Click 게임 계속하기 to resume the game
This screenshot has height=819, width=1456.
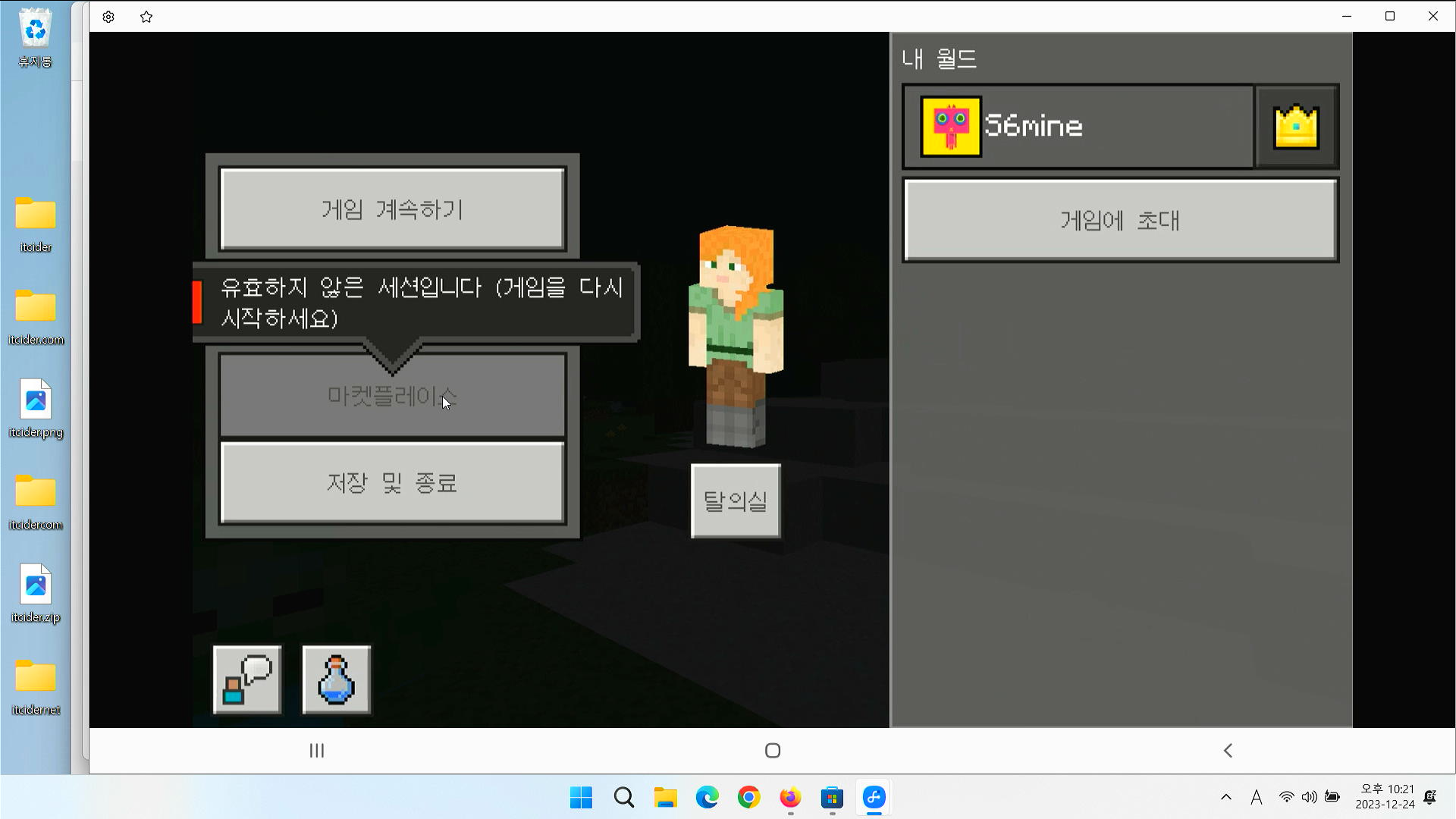392,209
